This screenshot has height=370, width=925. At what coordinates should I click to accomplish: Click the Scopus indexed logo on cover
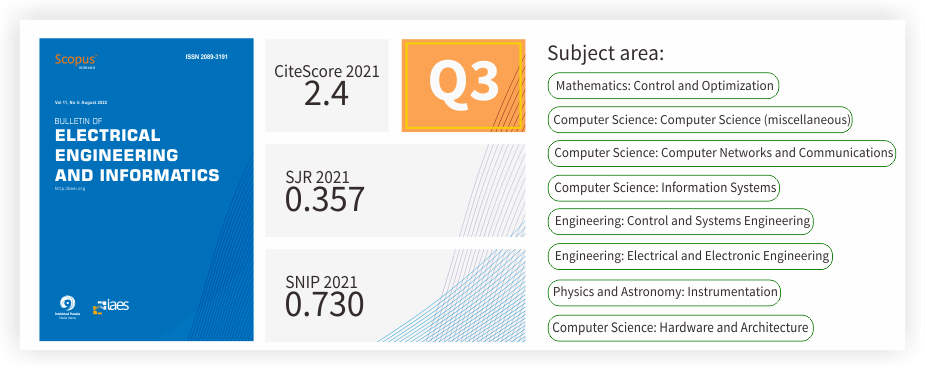click(x=76, y=61)
